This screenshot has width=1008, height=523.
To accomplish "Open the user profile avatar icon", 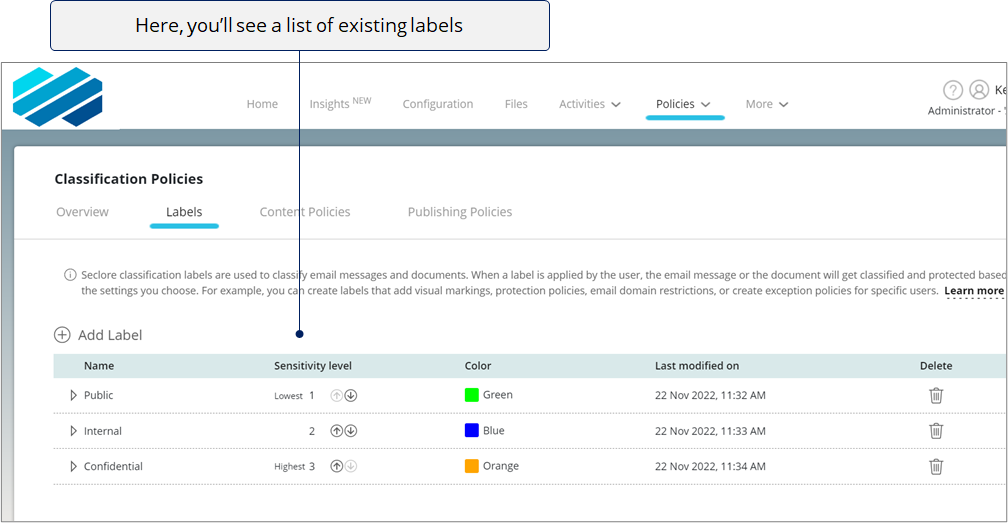I will [979, 89].
